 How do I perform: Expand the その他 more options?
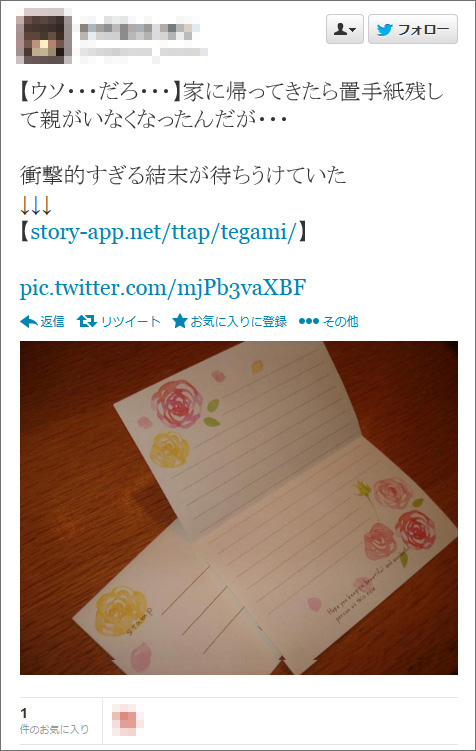[340, 321]
